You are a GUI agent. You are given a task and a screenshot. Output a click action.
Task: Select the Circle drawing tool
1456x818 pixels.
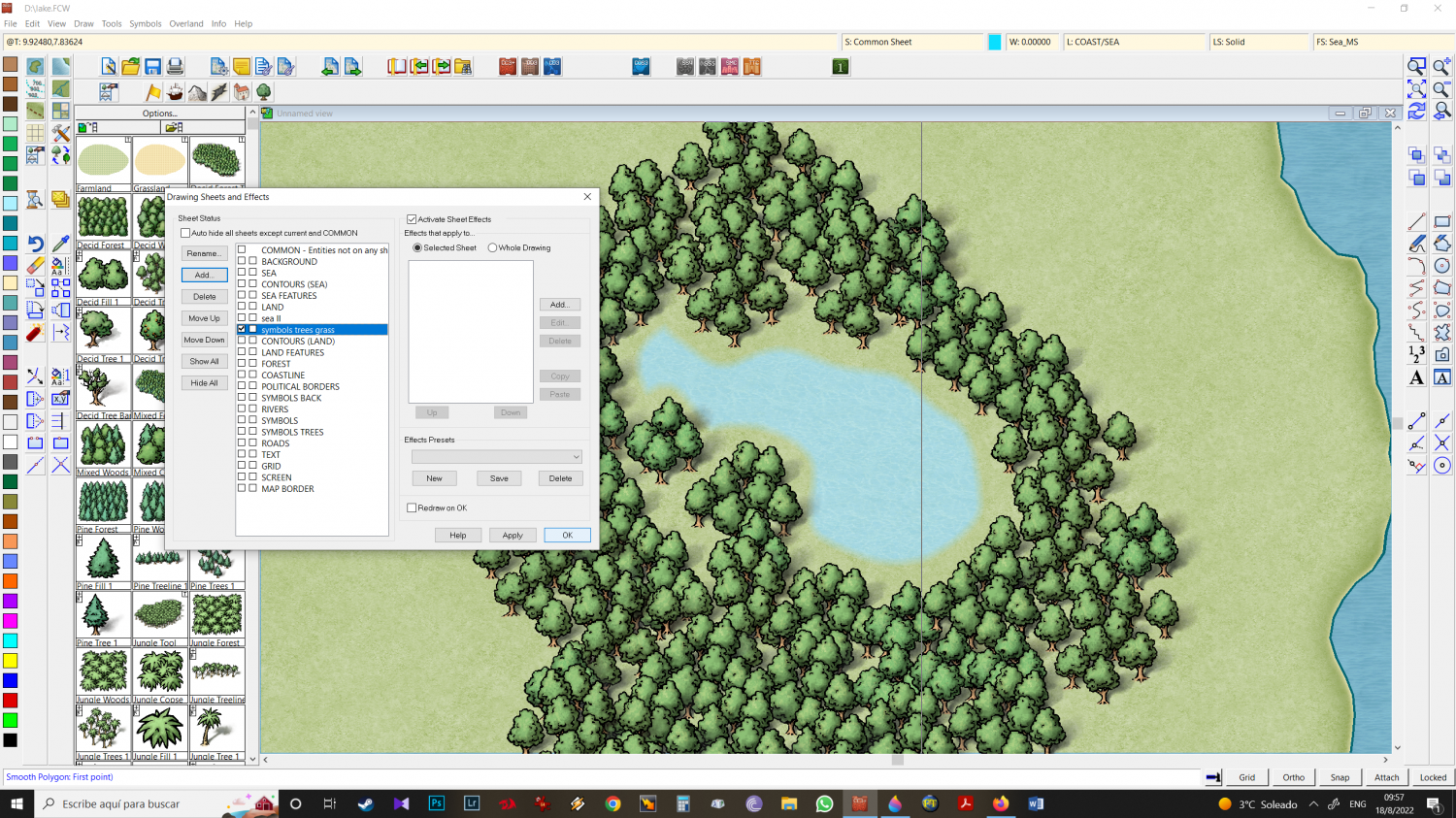pos(1441,266)
